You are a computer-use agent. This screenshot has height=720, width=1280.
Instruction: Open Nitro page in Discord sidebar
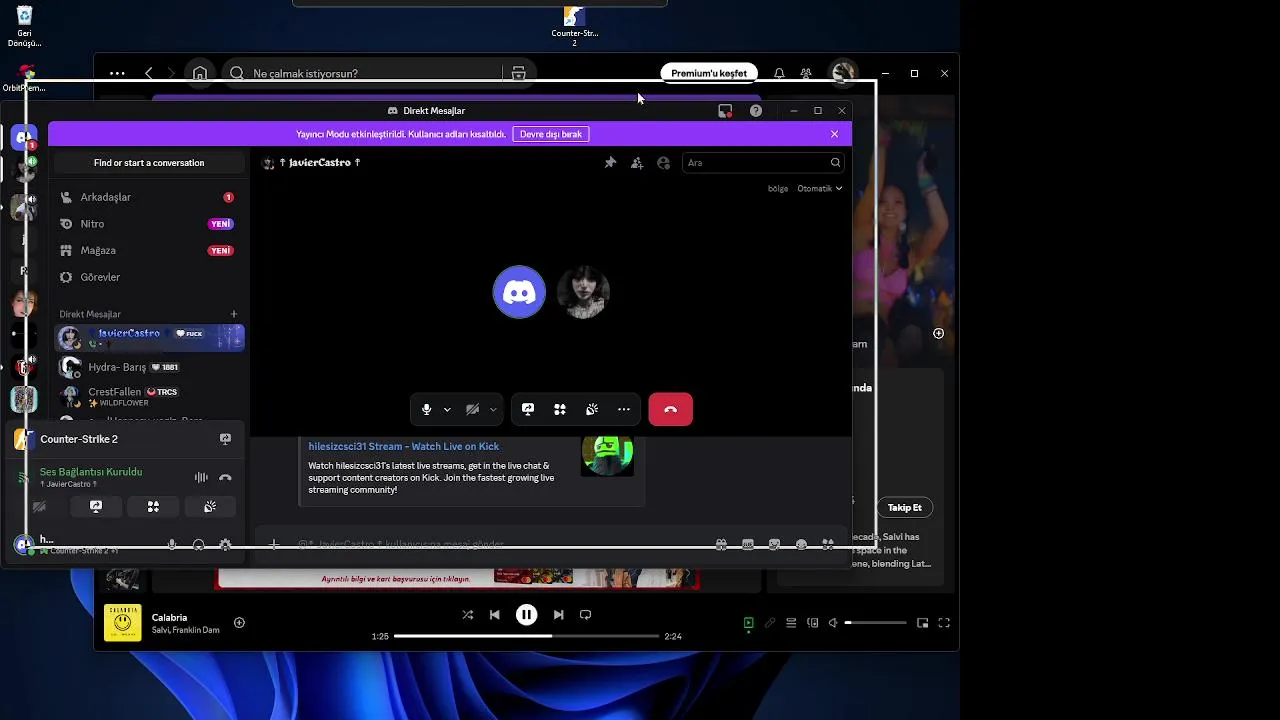tap(149, 224)
